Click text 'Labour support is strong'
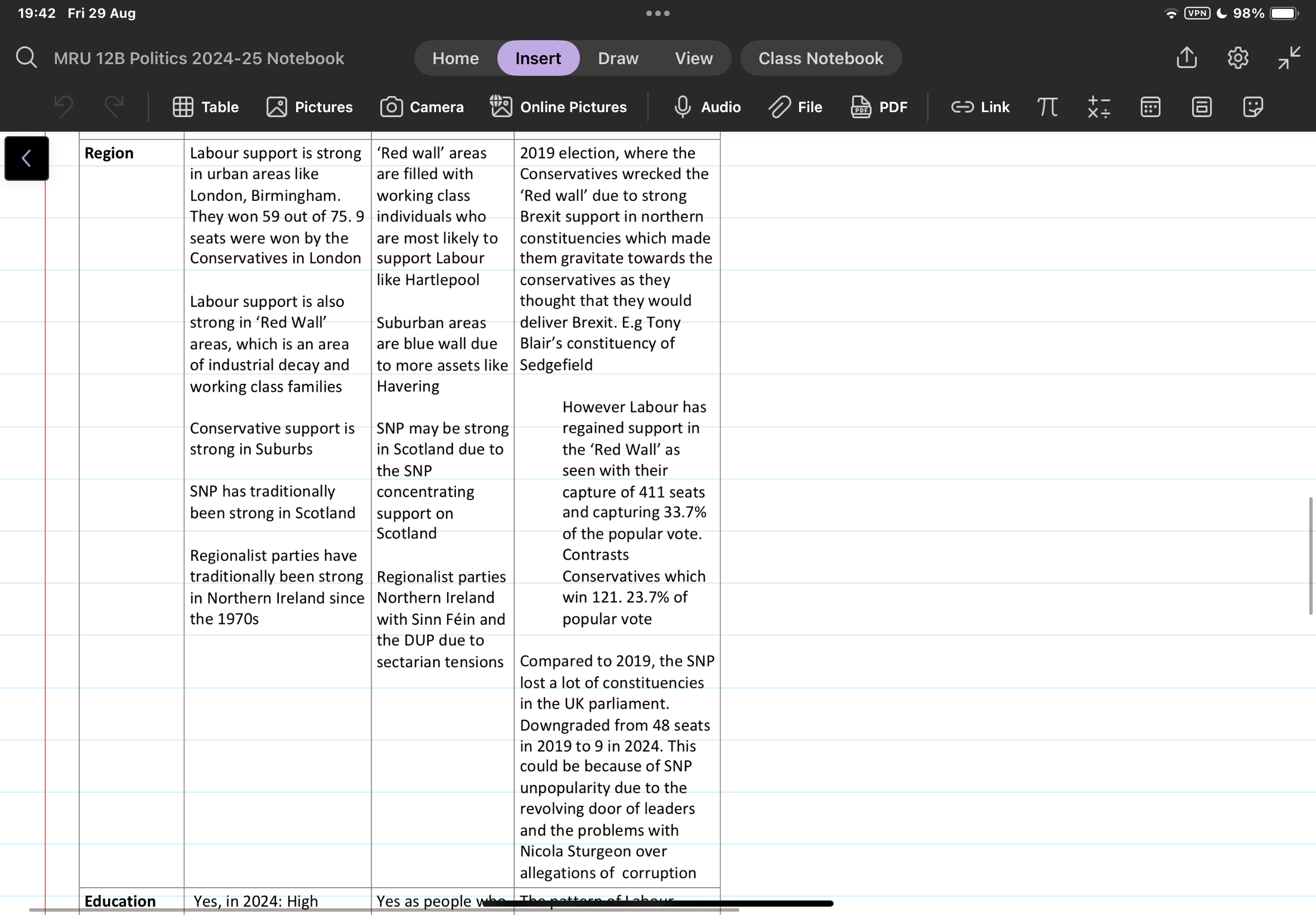This screenshot has width=1316, height=915. click(275, 153)
